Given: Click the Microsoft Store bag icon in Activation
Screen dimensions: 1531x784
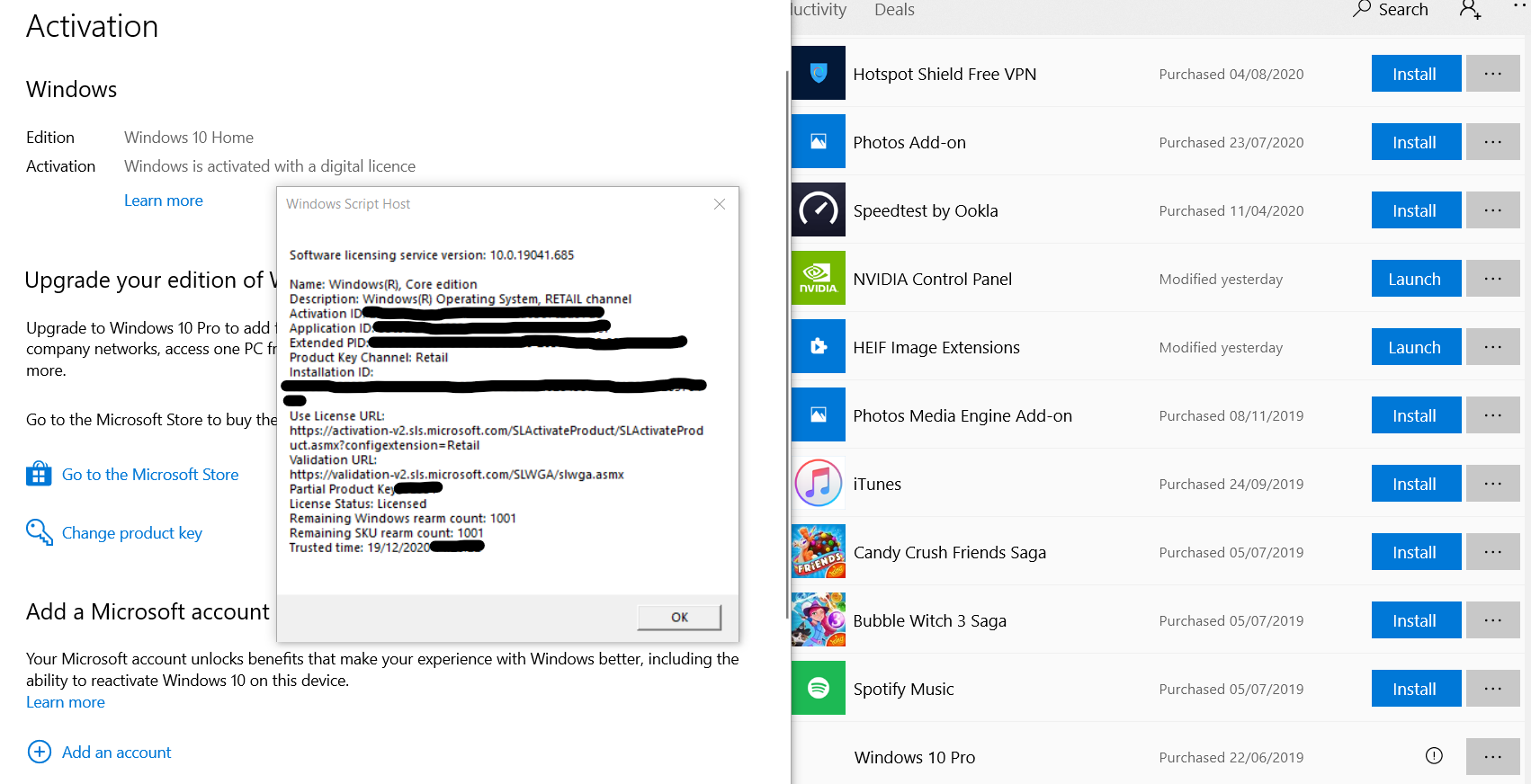Looking at the screenshot, I should [x=39, y=474].
